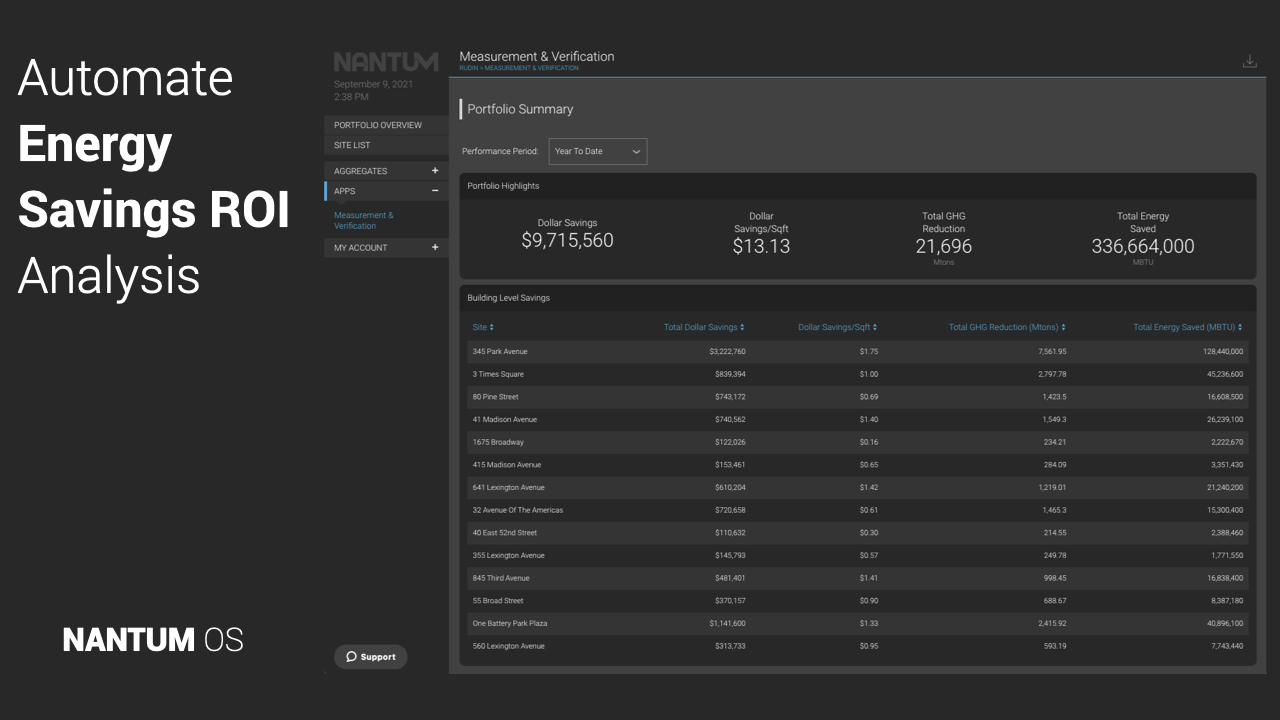Open Portfolio Overview menu item

click(x=386, y=125)
